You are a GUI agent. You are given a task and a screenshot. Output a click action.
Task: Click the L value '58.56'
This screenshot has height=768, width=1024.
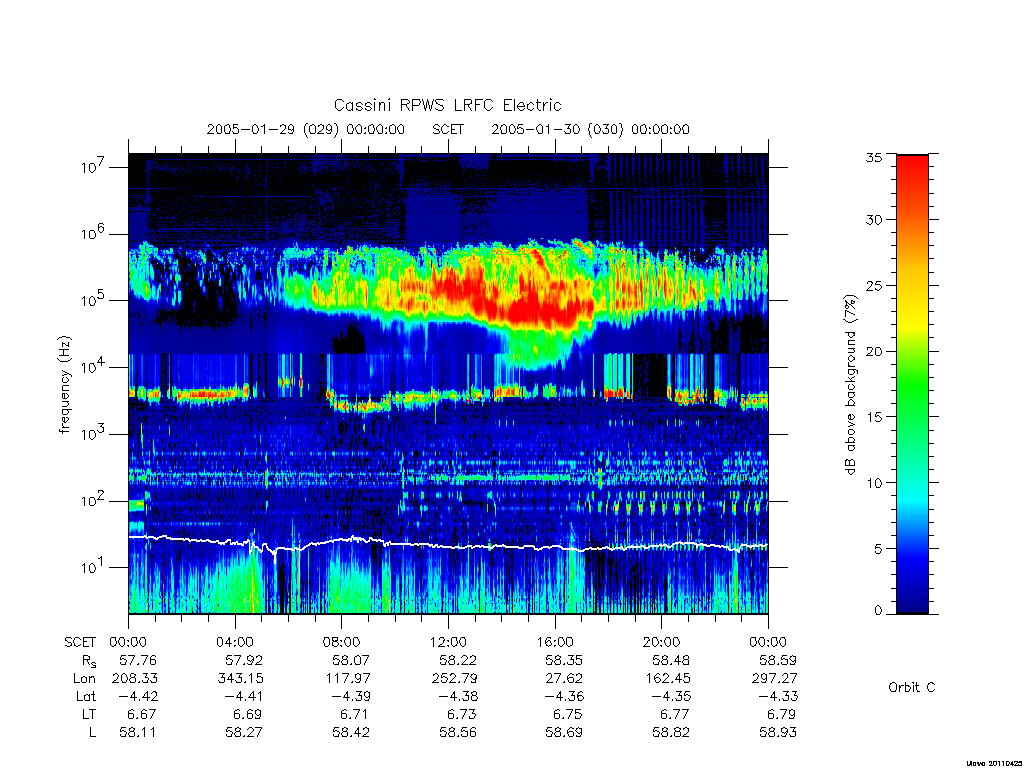click(458, 733)
